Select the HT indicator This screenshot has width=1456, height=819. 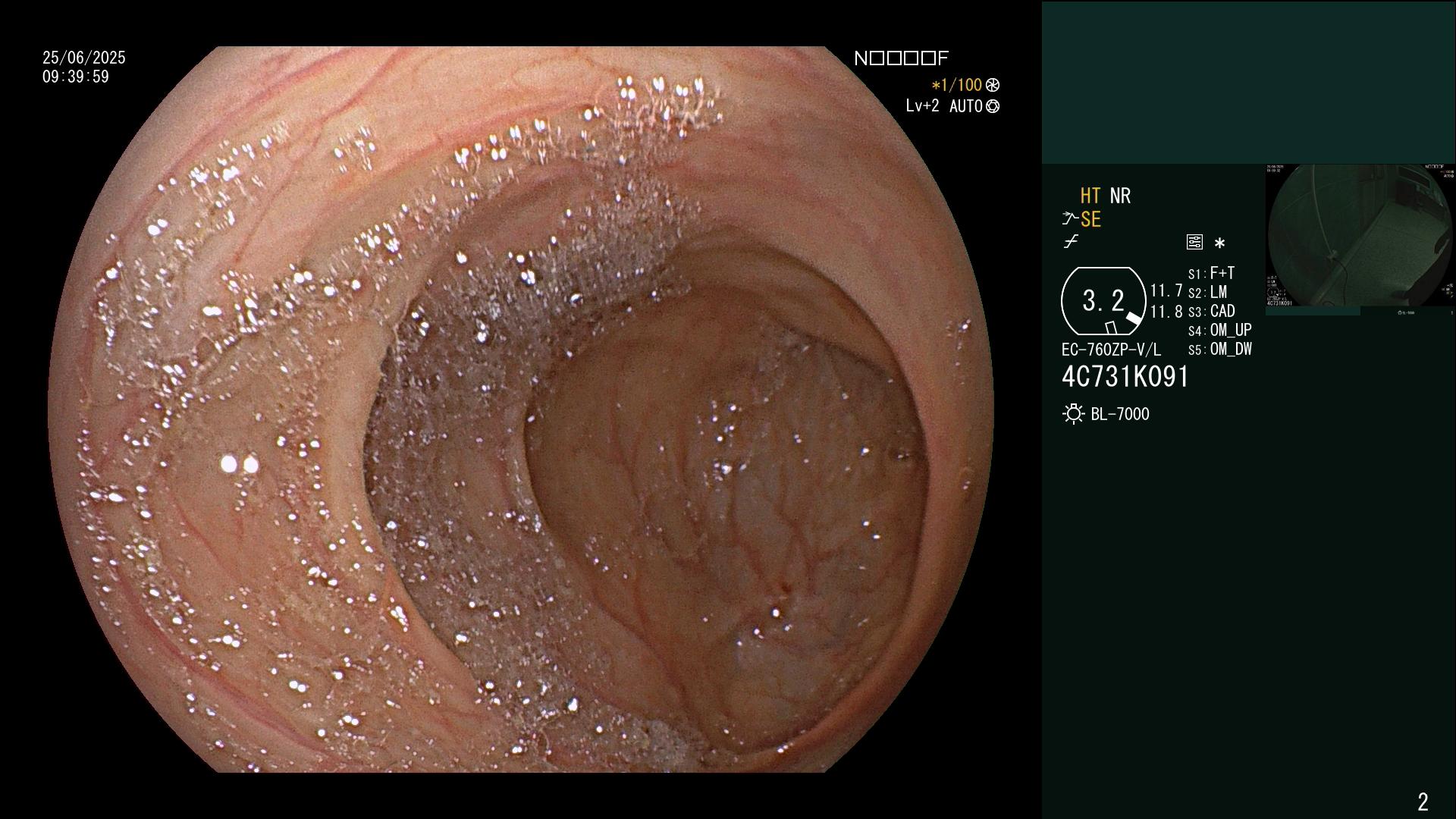point(1090,196)
